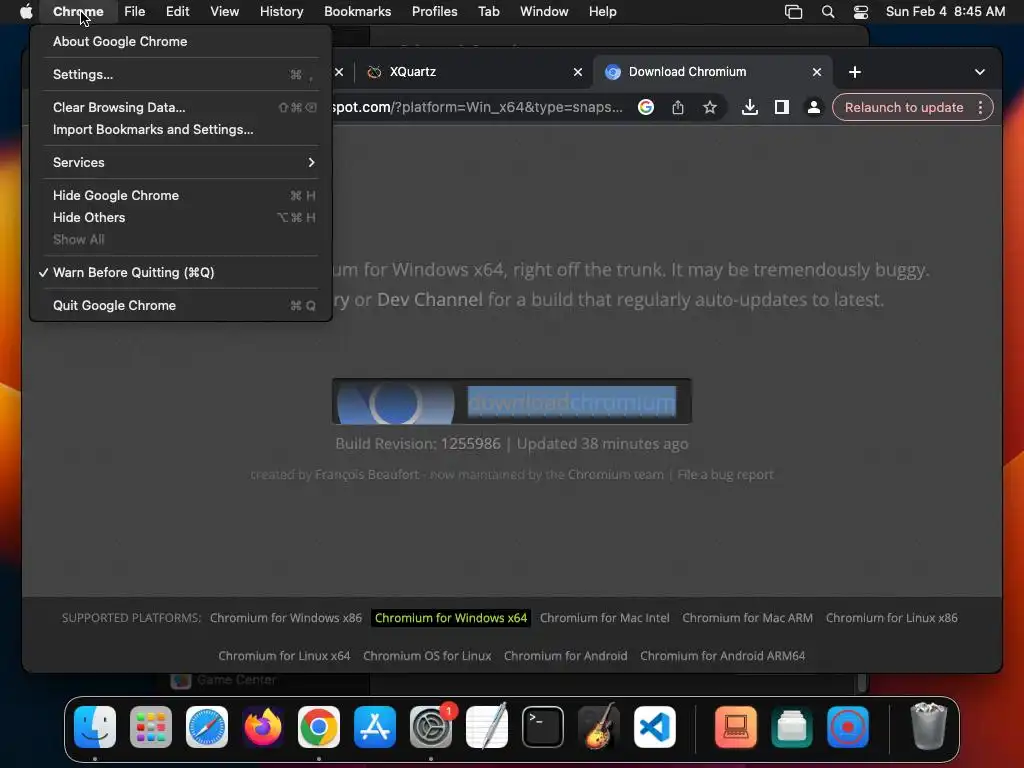Open File a bug report link
The height and width of the screenshot is (768, 1024).
725,475
